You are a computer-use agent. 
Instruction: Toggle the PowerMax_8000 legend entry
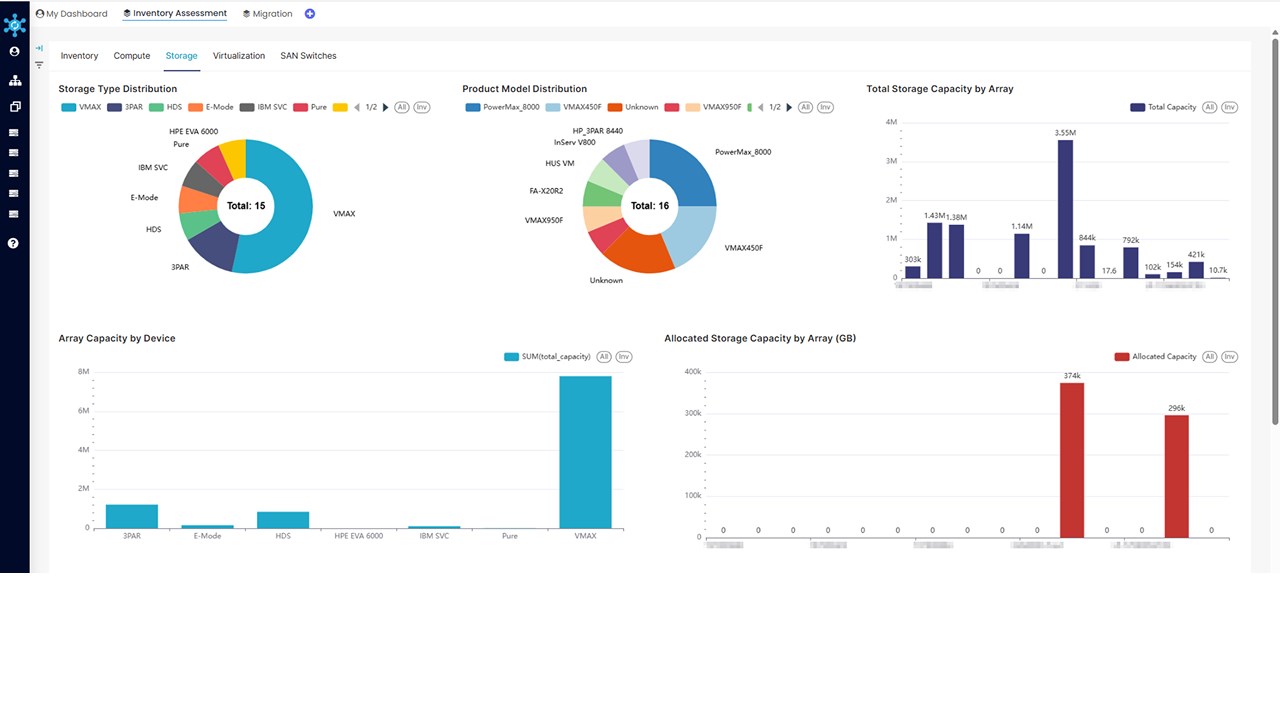pos(502,107)
